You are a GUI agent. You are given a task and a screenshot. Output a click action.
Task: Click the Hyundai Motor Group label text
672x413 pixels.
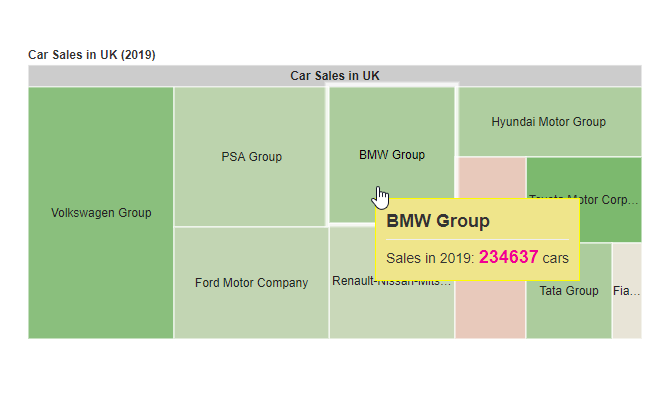(x=548, y=122)
